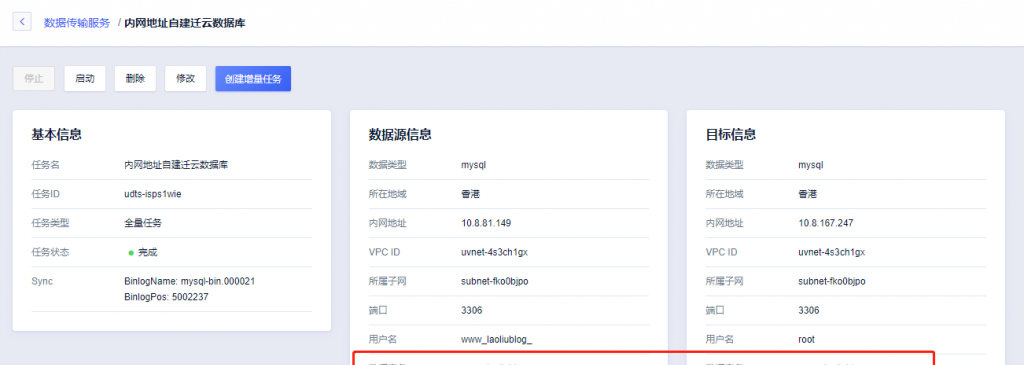Click the green 完成 status indicator
Image resolution: width=1024 pixels, height=365 pixels.
click(x=143, y=252)
